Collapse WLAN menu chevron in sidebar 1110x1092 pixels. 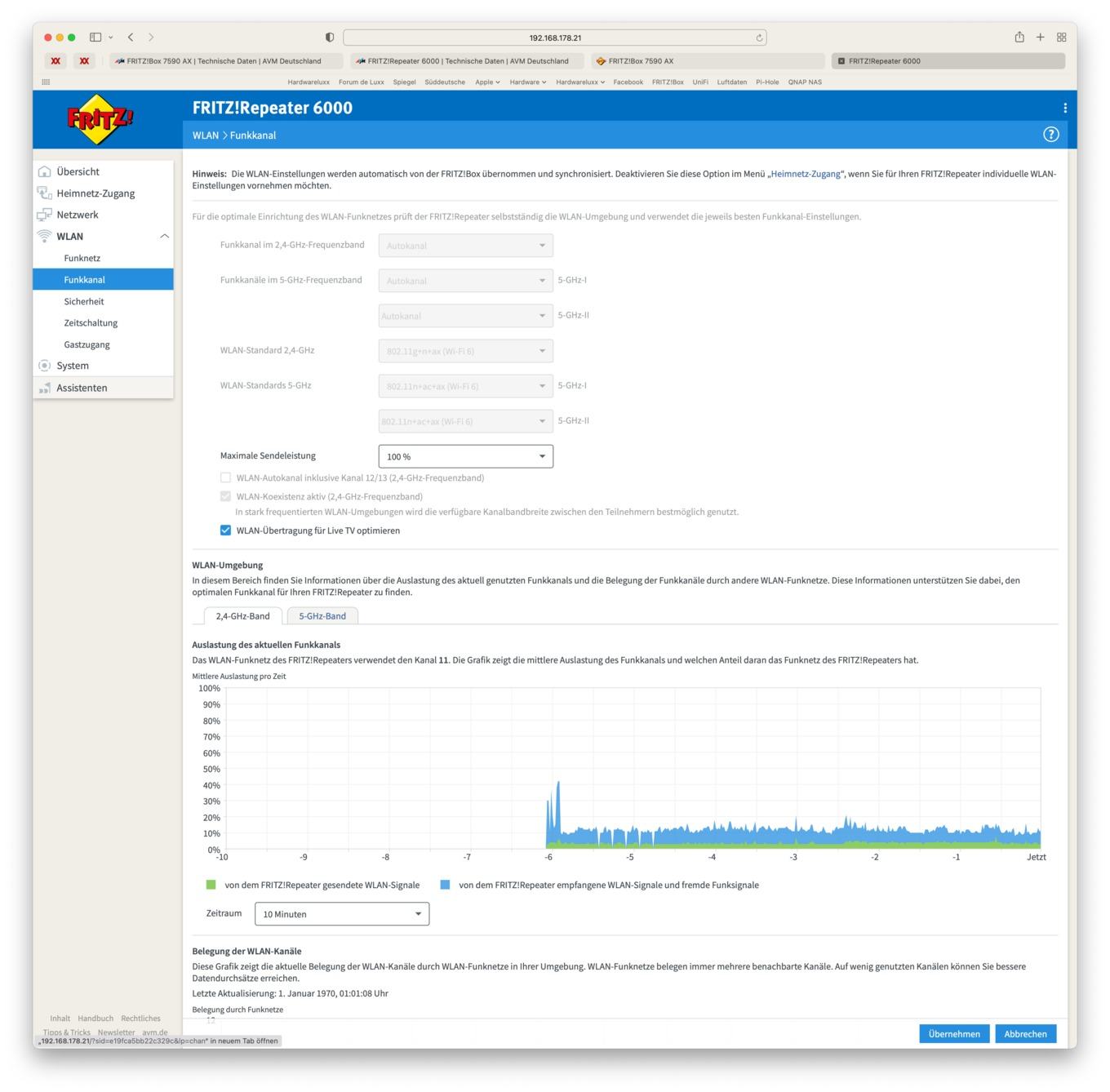point(164,236)
